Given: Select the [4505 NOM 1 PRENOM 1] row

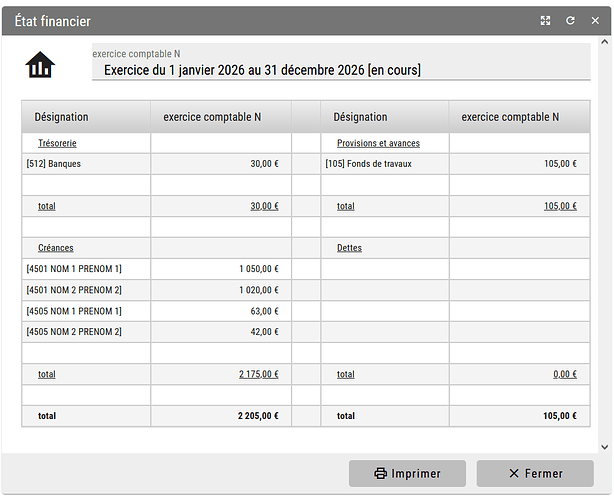Looking at the screenshot, I should pyautogui.click(x=157, y=311).
